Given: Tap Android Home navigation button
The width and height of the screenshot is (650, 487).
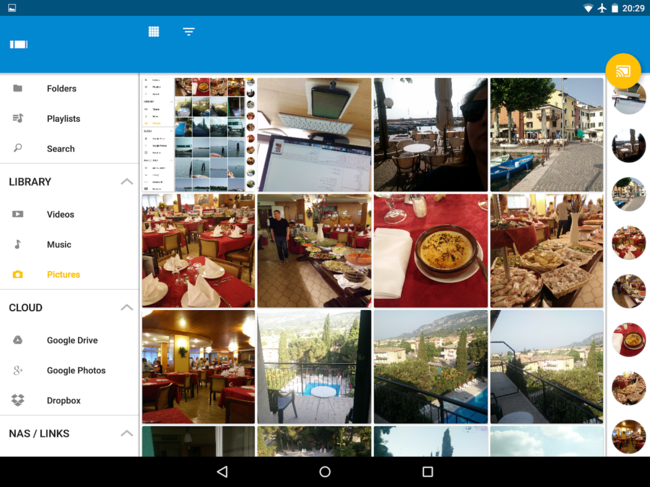Looking at the screenshot, I should (325, 472).
